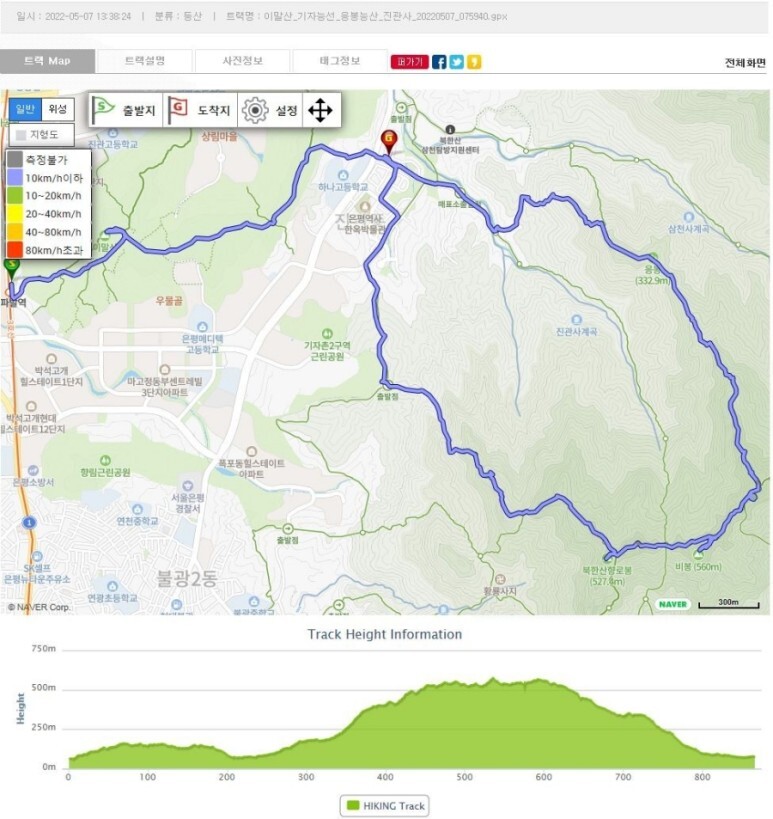Click the 은평소방서 fire station marker
Image resolution: width=773 pixels, height=819 pixels.
coord(33,470)
